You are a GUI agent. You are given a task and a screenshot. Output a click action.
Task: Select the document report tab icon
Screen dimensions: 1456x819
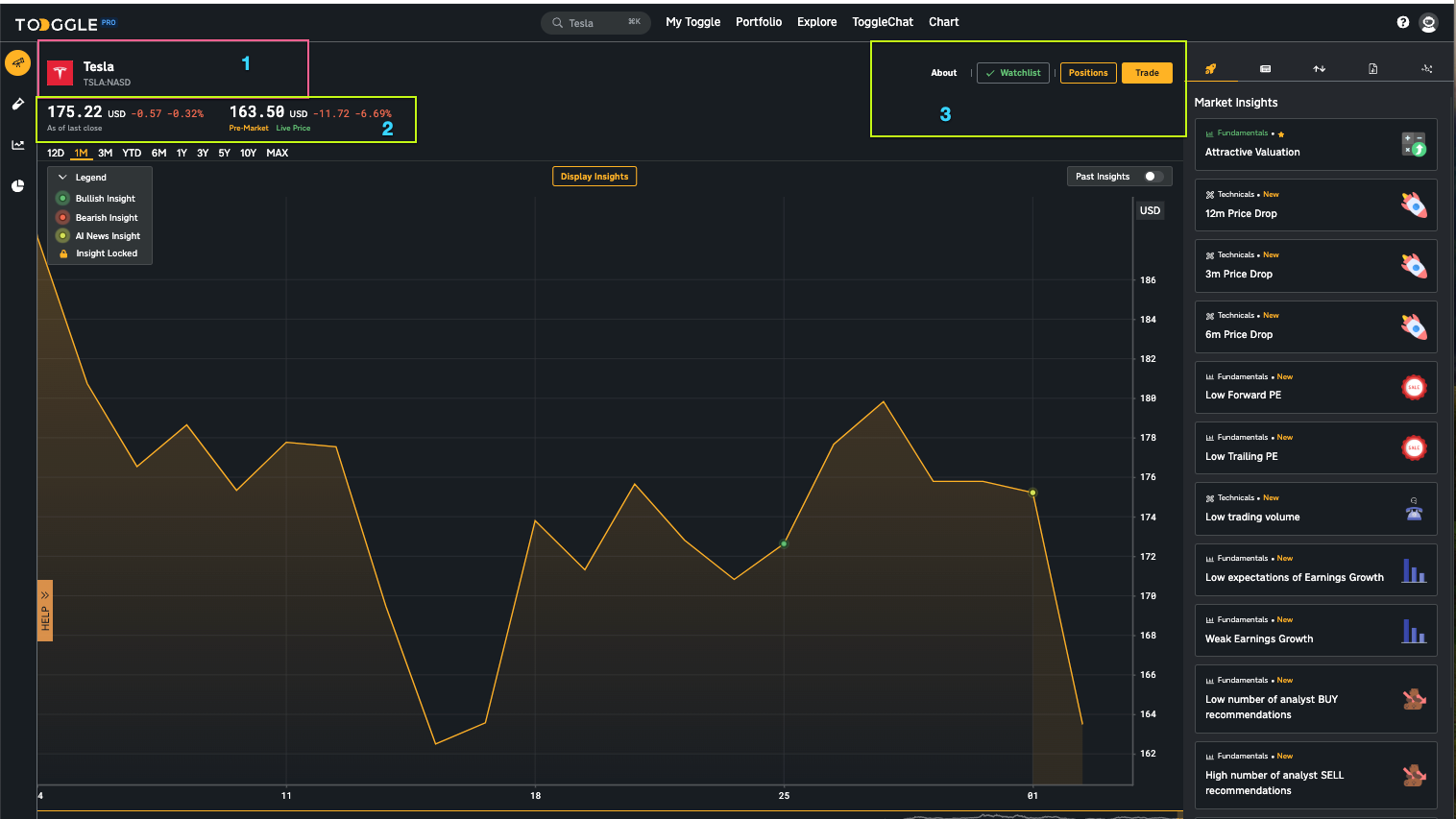pyautogui.click(x=1372, y=69)
